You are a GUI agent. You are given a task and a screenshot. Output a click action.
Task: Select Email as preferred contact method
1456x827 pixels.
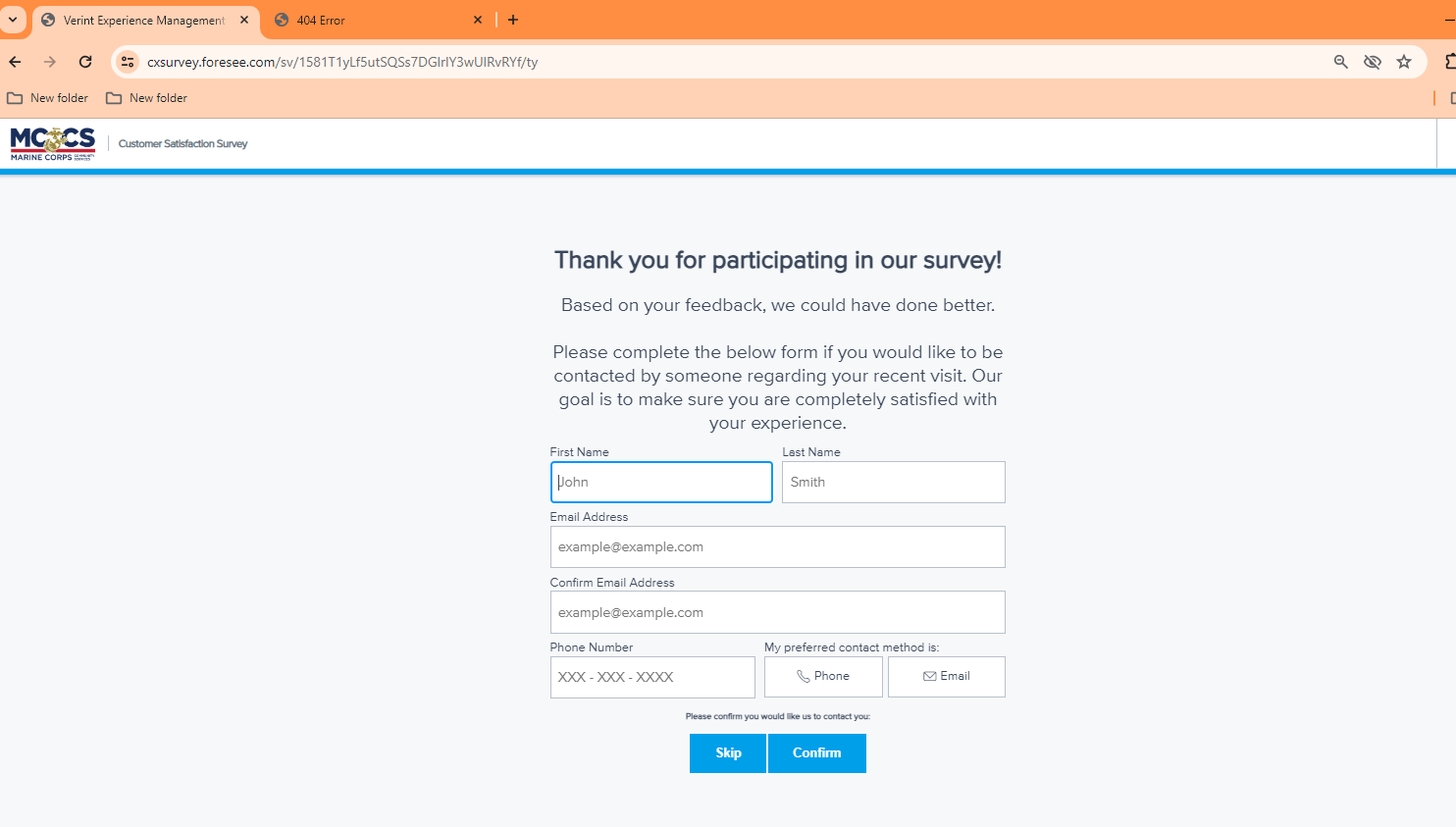pyautogui.click(x=946, y=677)
